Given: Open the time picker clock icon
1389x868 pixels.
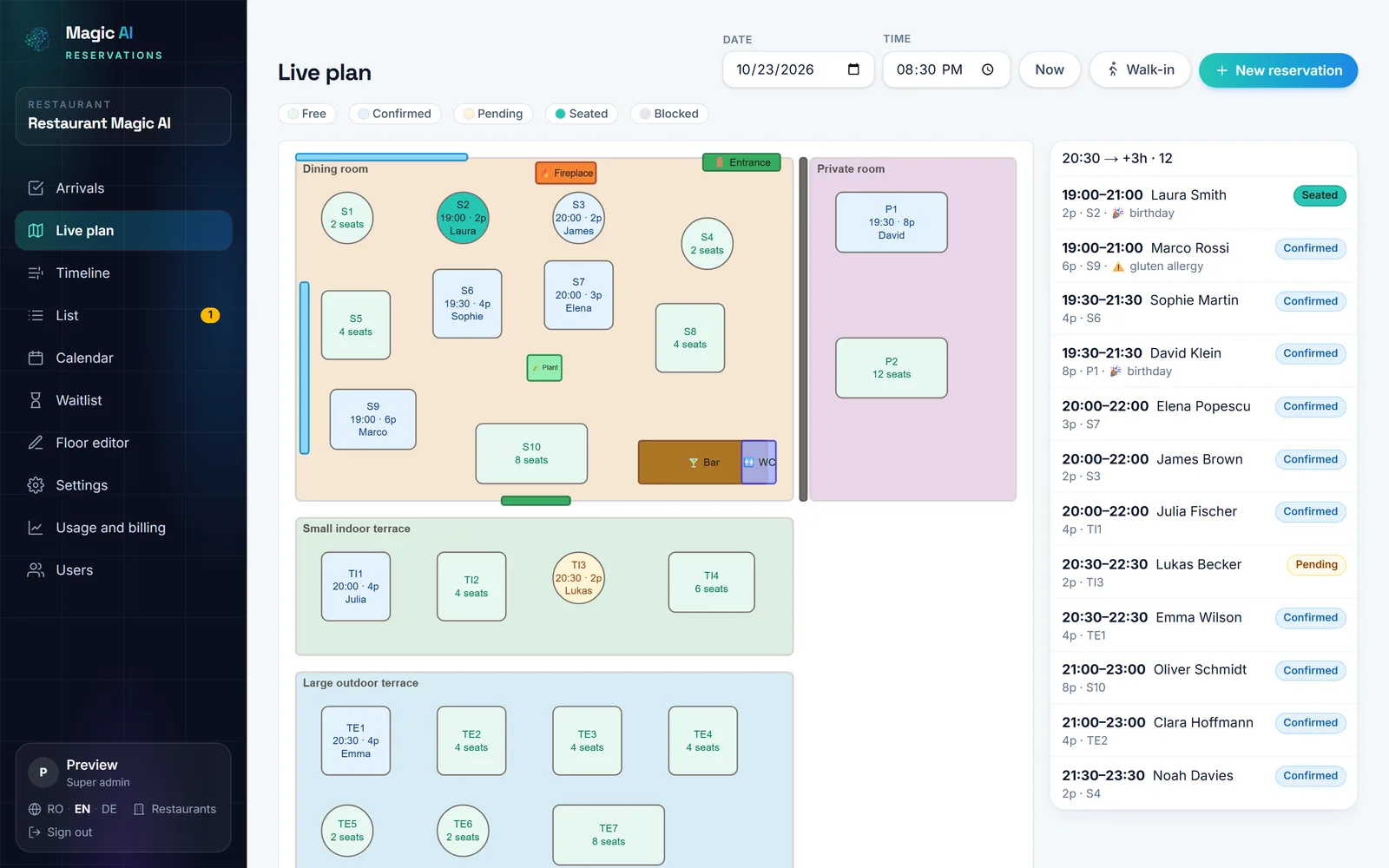Looking at the screenshot, I should point(988,69).
